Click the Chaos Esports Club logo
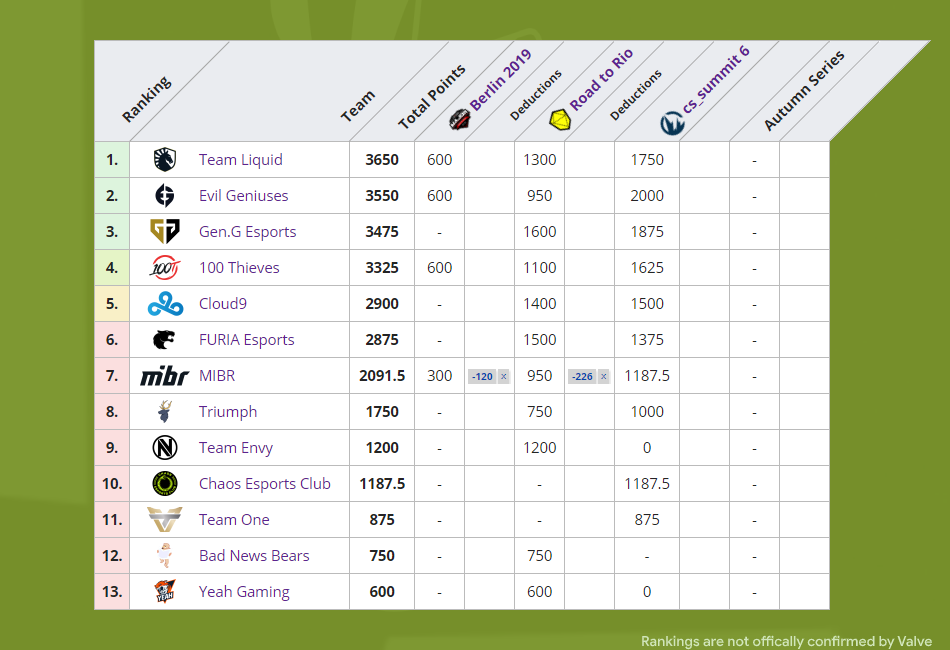950x650 pixels. 165,483
